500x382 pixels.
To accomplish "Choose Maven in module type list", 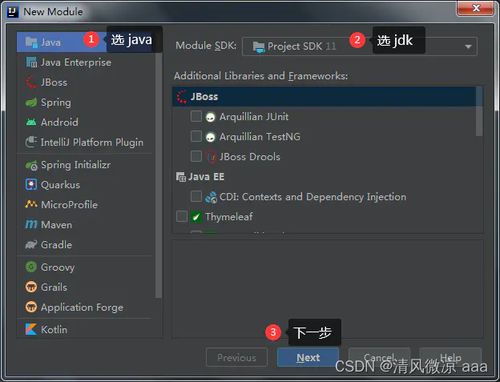I will [56, 225].
